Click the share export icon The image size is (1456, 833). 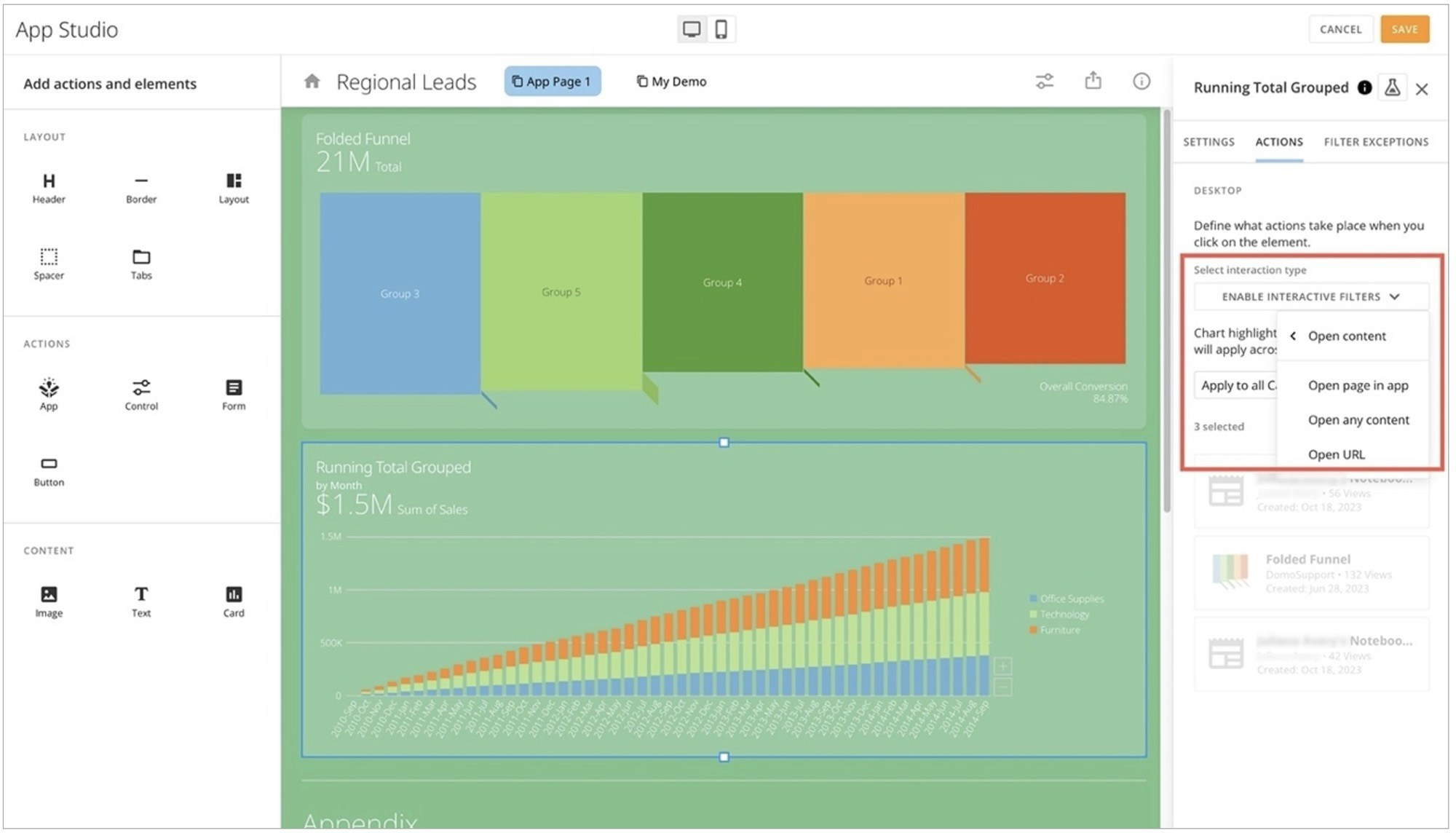pos(1093,81)
